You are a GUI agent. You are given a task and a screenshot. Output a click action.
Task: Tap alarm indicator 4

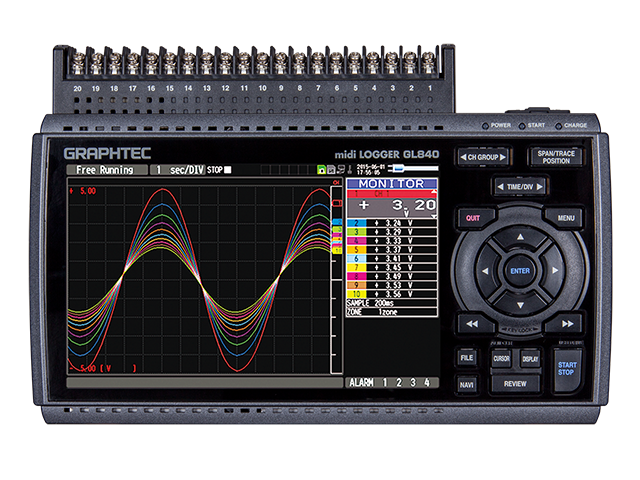[427, 382]
